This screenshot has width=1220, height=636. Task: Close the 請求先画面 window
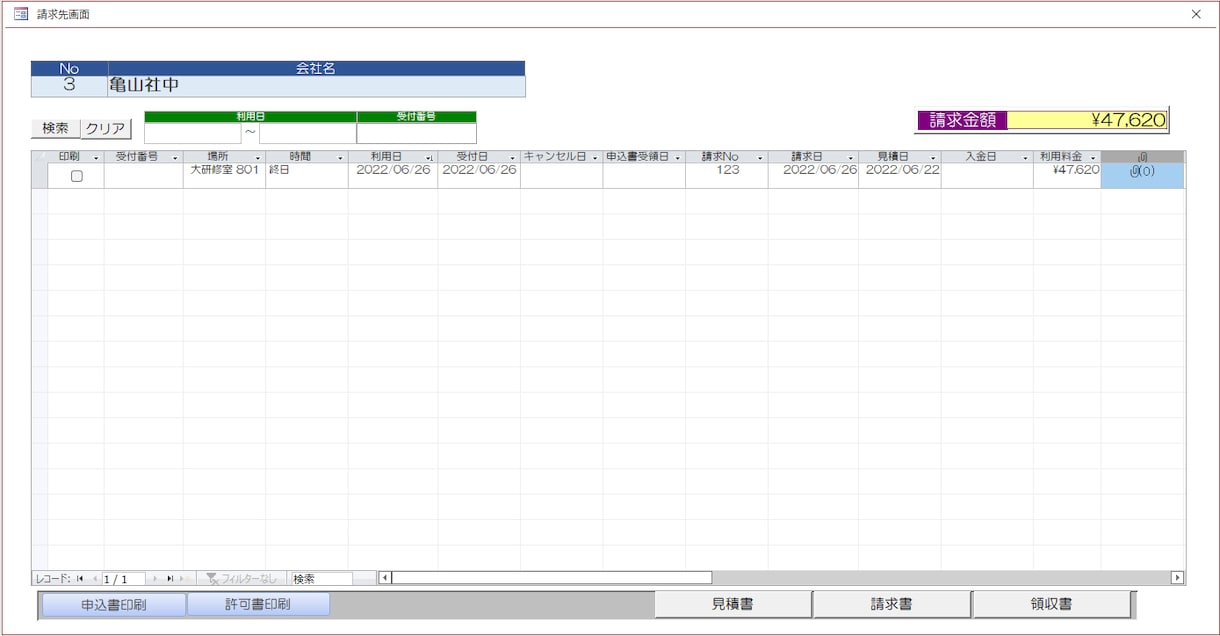pyautogui.click(x=1196, y=14)
